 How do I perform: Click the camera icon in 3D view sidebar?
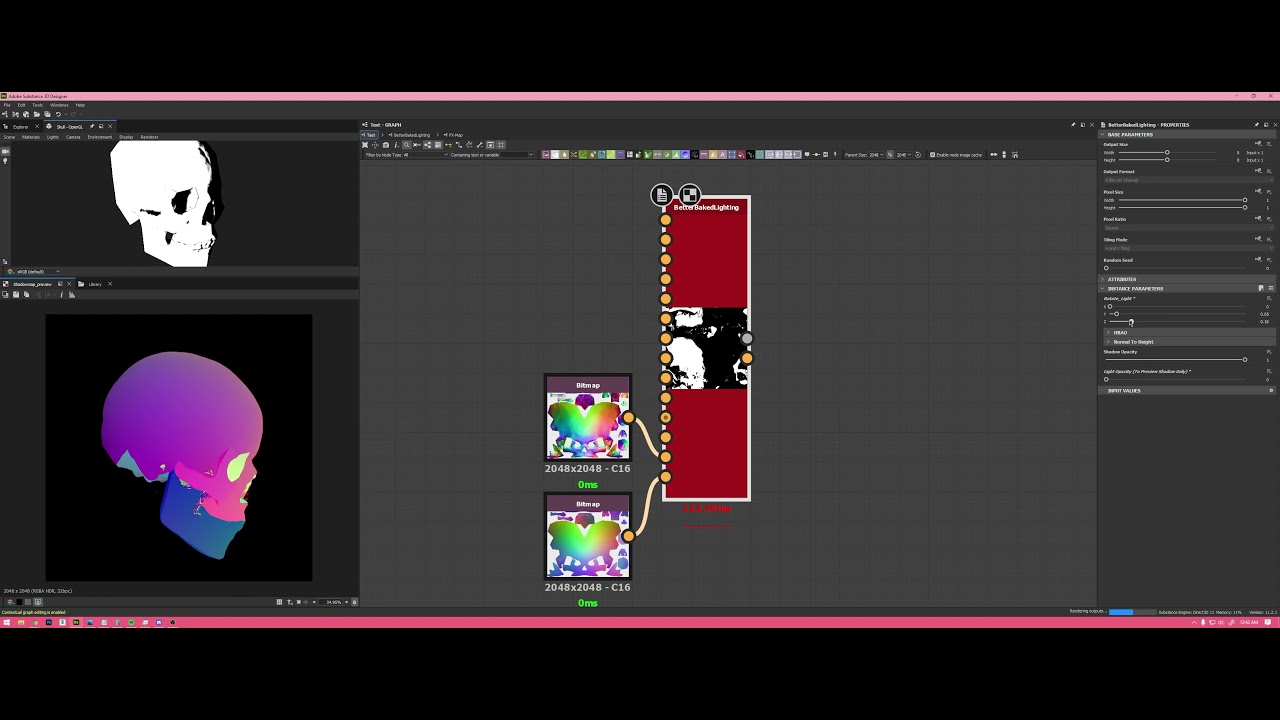click(5, 152)
